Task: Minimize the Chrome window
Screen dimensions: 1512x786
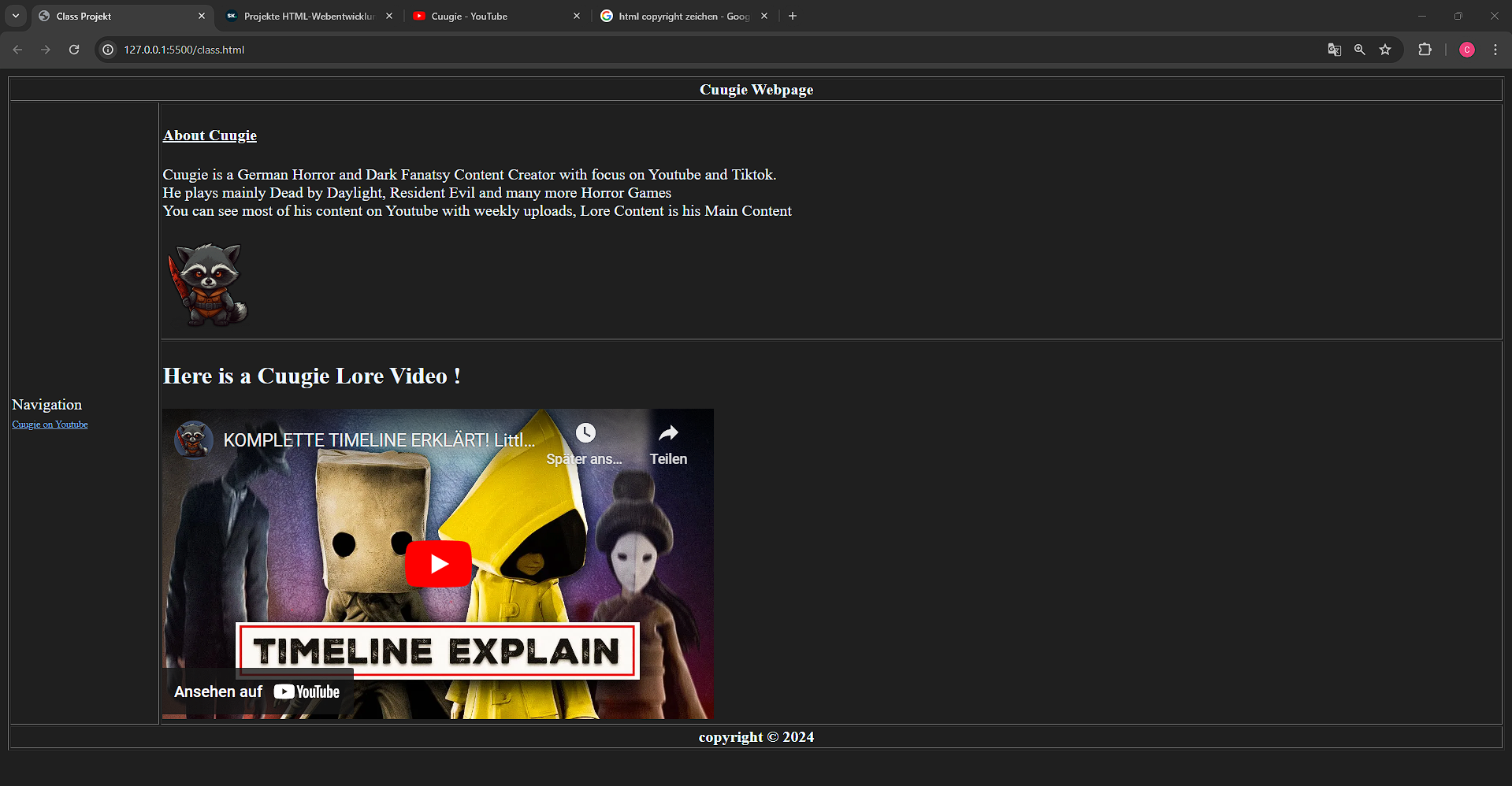Action: click(1422, 16)
